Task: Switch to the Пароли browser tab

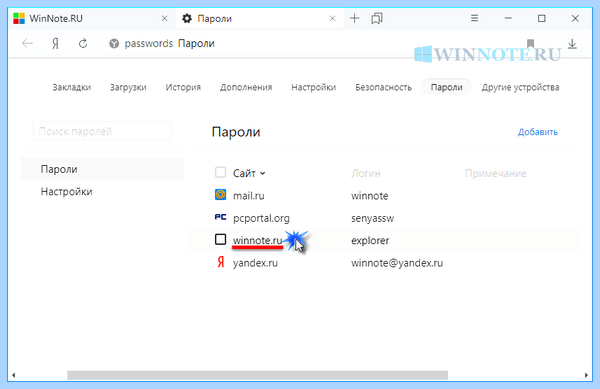Action: click(259, 18)
